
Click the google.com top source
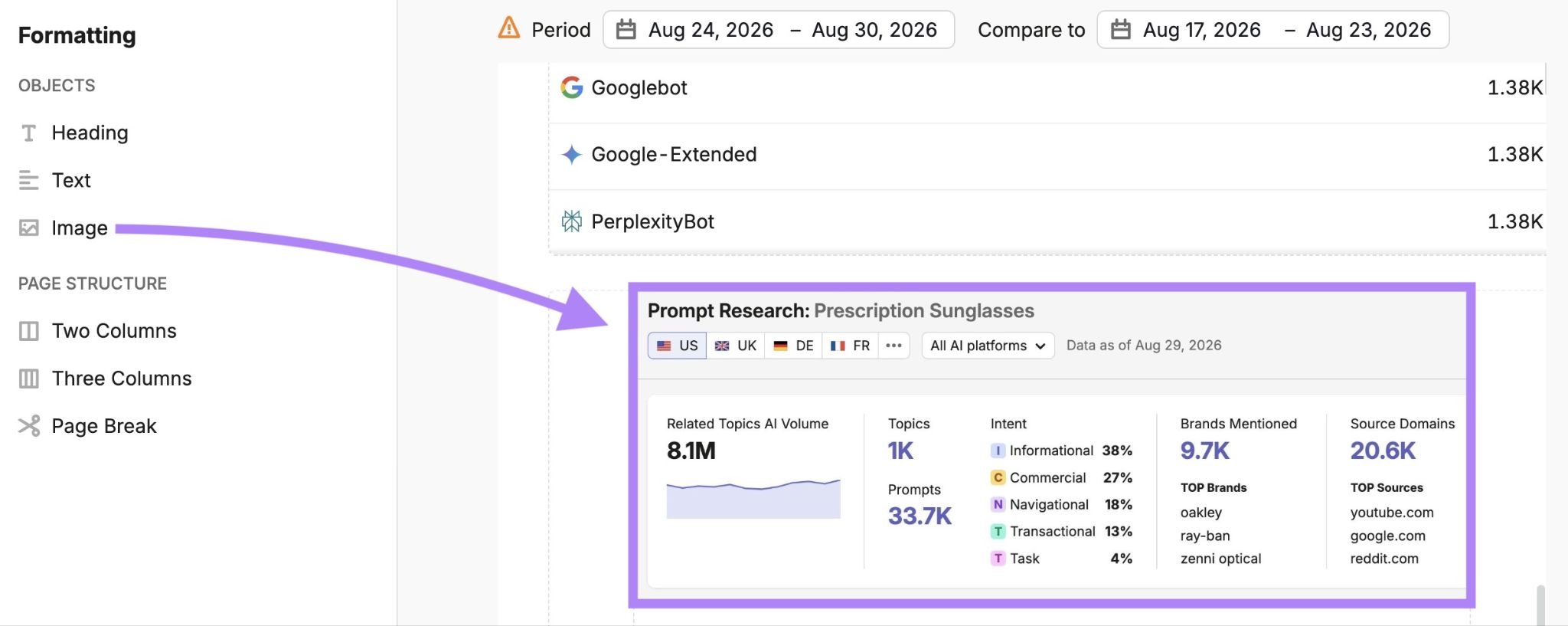coord(1387,536)
